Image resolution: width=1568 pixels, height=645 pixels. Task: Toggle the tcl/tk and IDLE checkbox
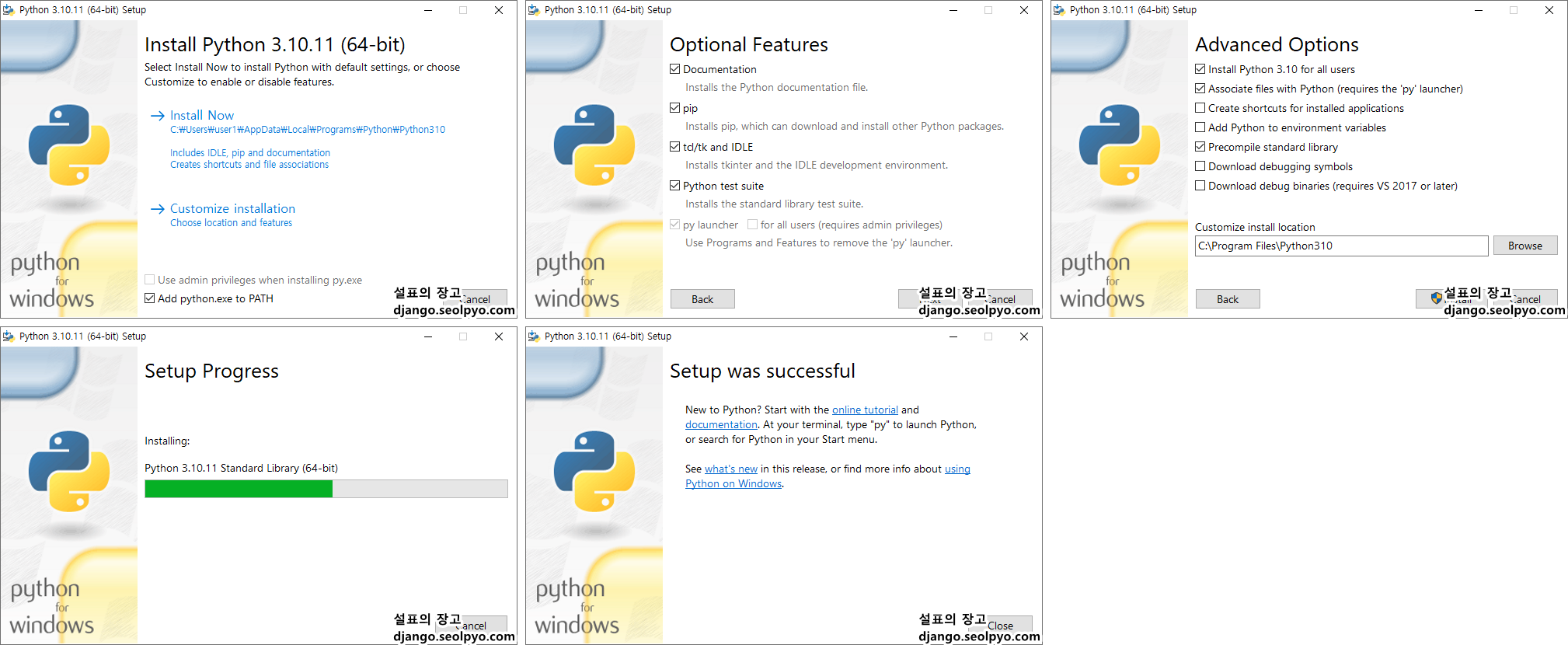675,147
